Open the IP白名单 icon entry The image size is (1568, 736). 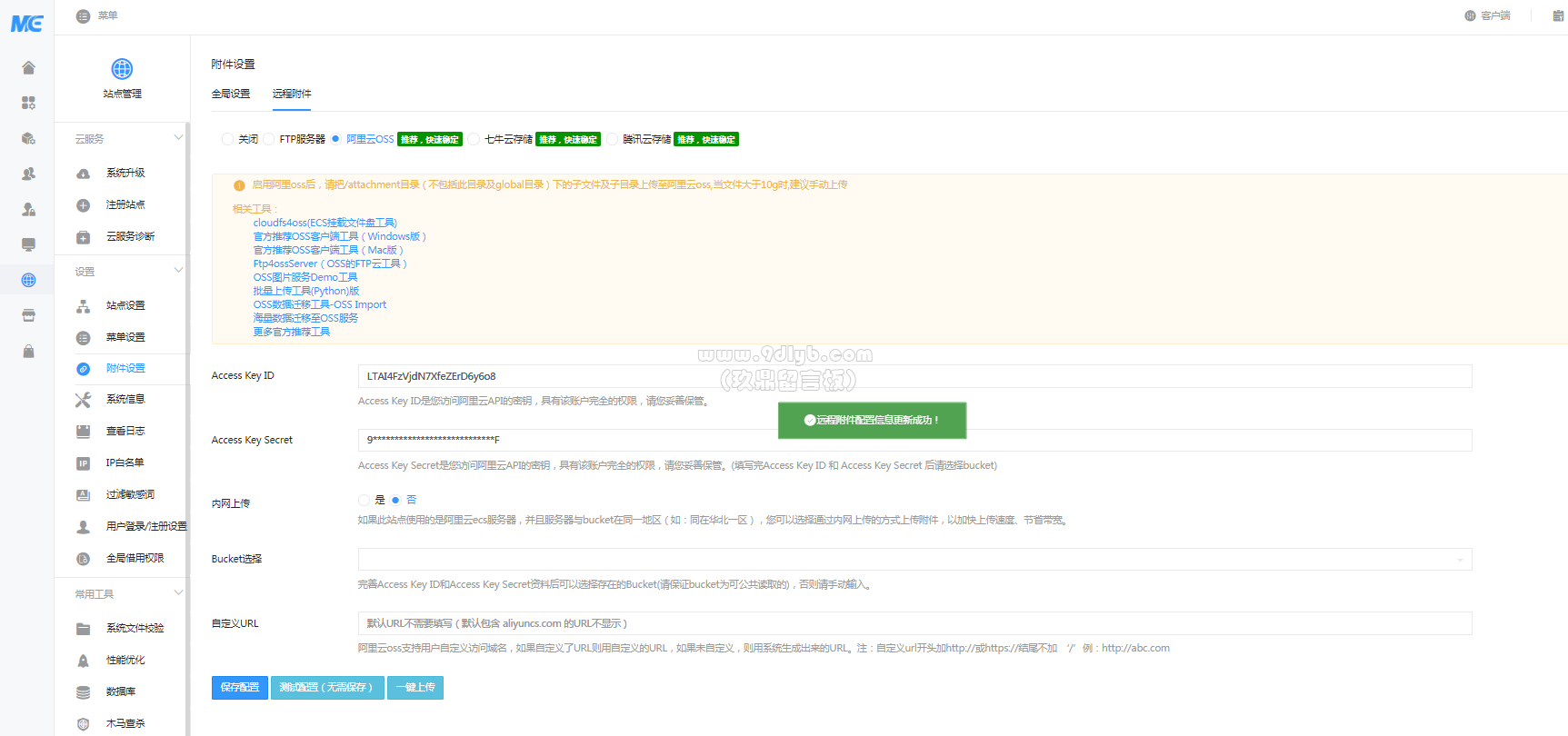coord(83,463)
